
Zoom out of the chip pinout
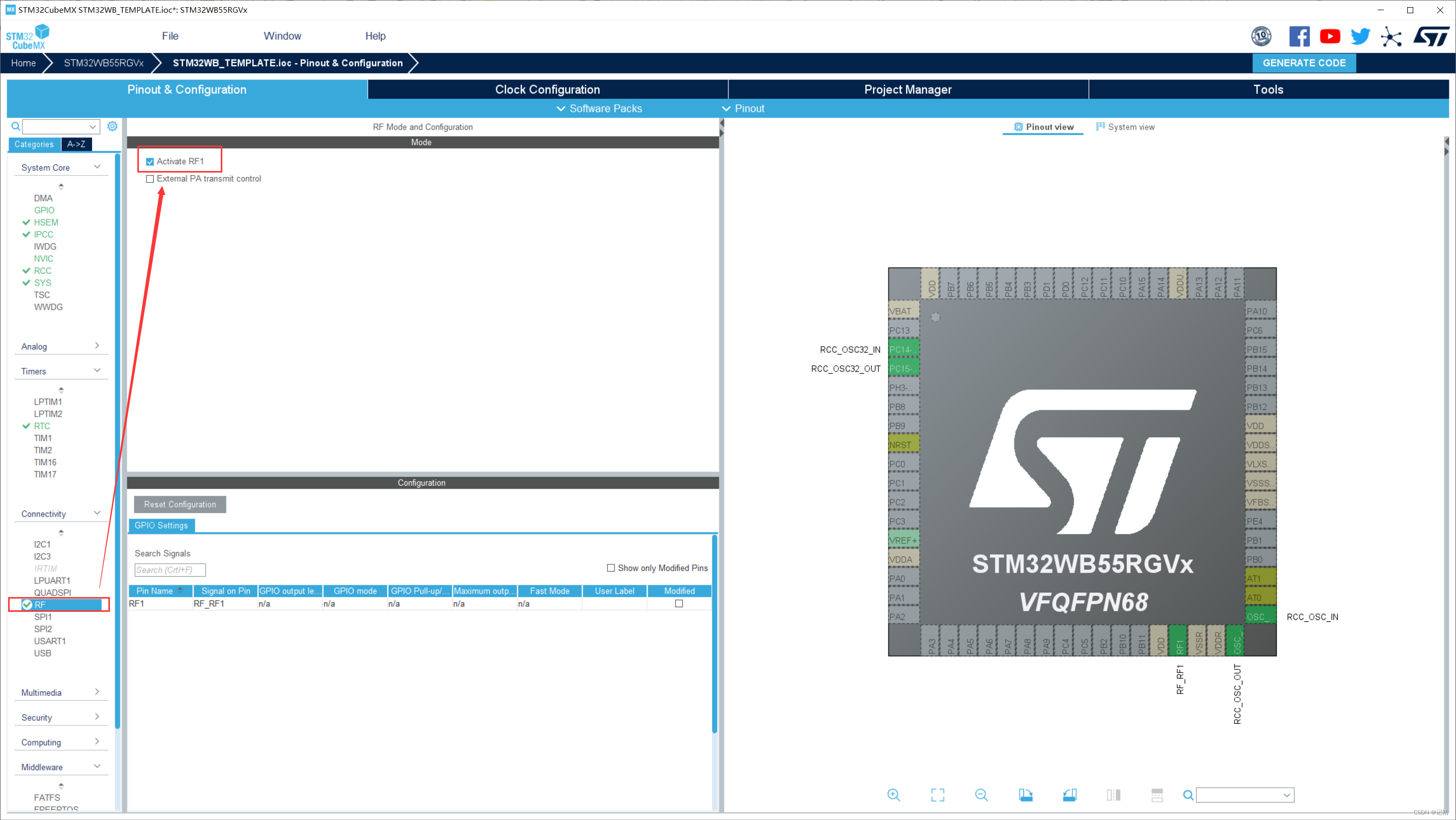[x=981, y=795]
